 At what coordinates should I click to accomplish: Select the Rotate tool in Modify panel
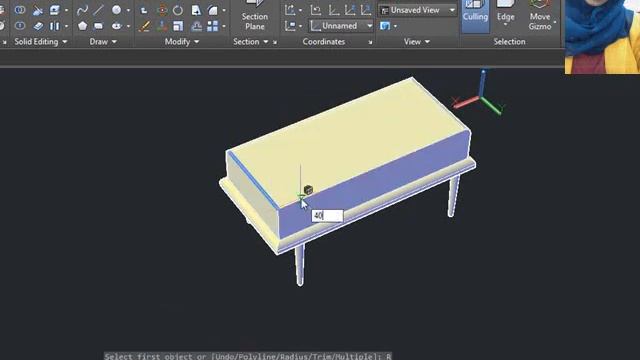click(x=178, y=10)
